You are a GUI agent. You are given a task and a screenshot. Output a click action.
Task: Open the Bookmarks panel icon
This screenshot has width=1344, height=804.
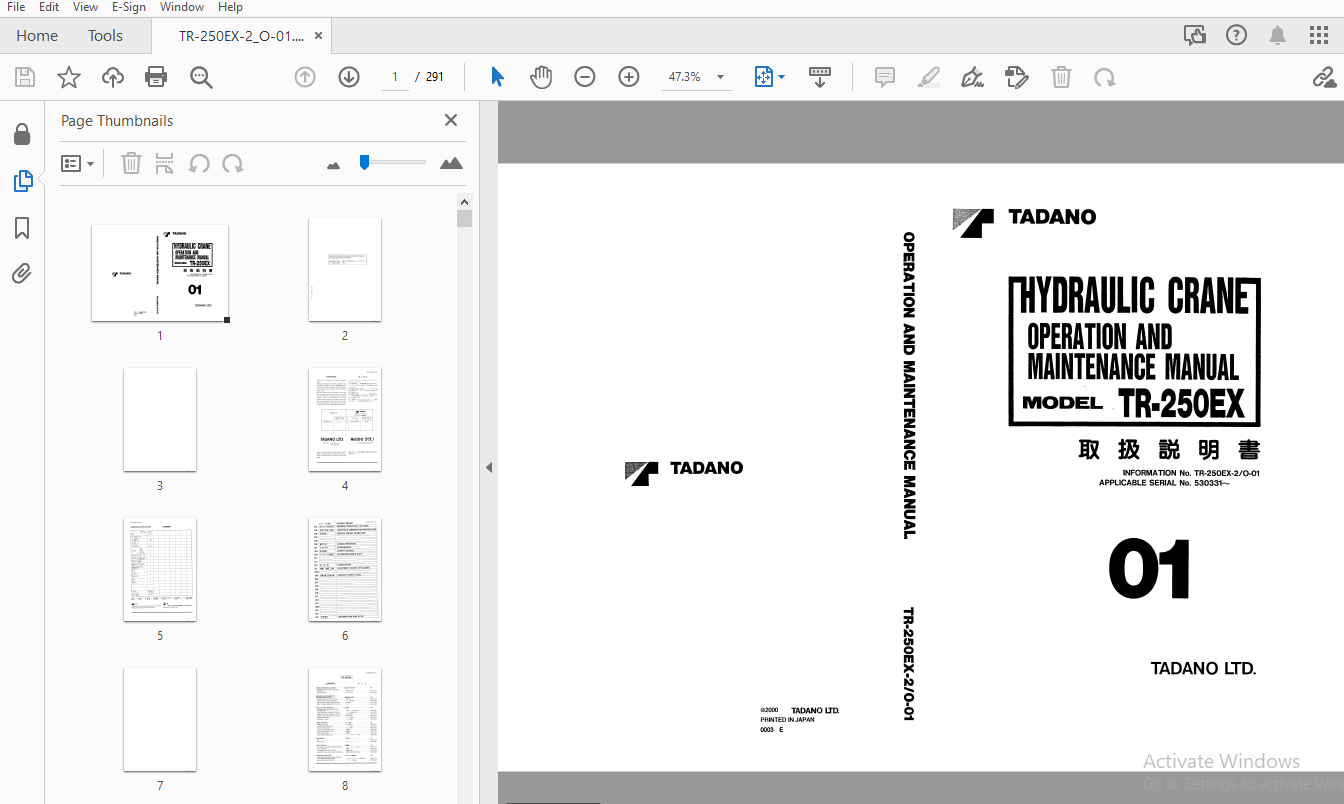pyautogui.click(x=22, y=228)
